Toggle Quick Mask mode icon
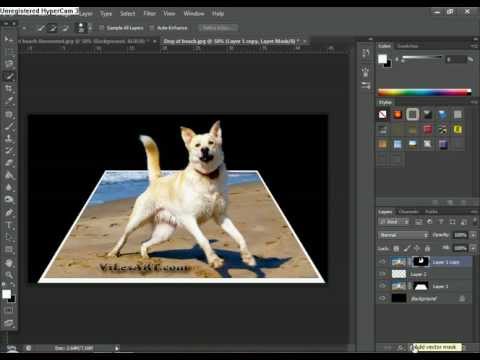Viewport: 480px width, 360px height. tap(9, 310)
